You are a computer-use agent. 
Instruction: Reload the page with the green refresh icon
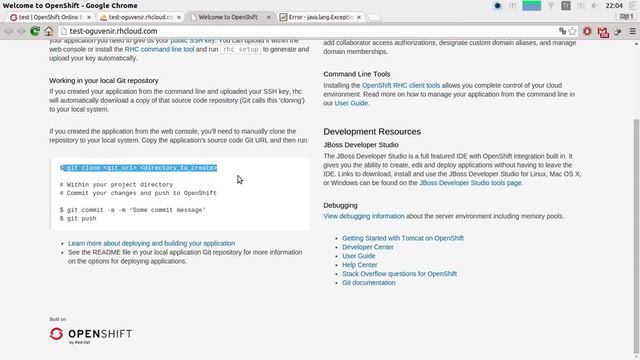point(35,31)
